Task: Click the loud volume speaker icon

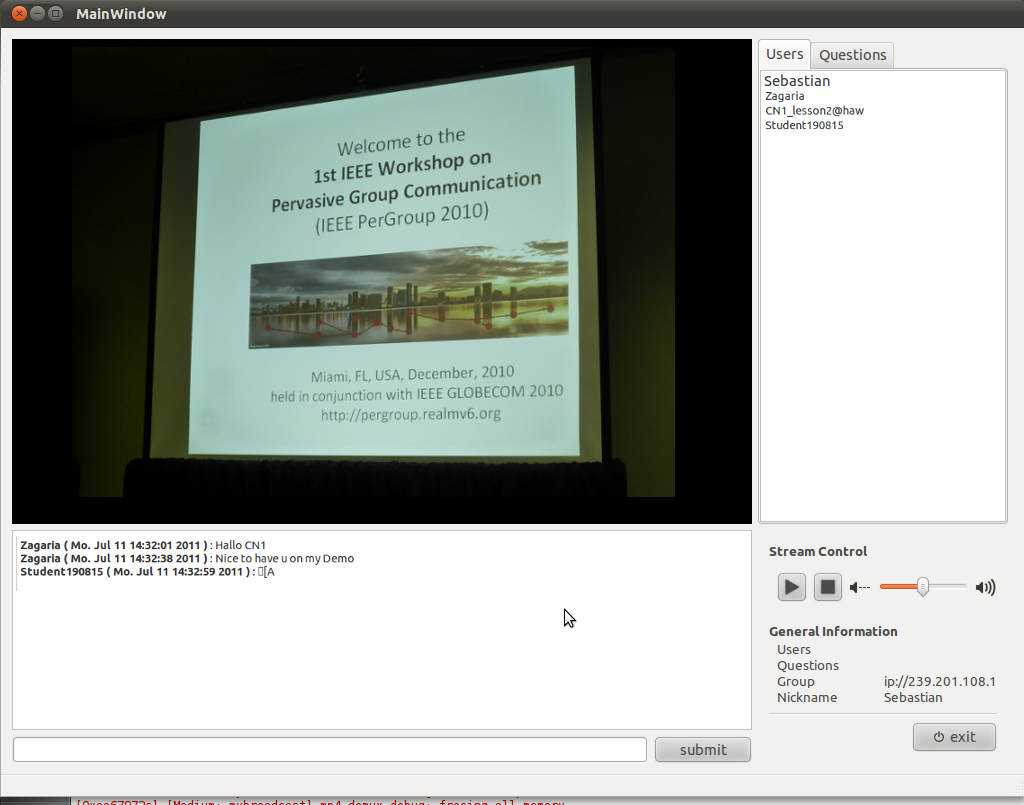Action: pos(985,588)
